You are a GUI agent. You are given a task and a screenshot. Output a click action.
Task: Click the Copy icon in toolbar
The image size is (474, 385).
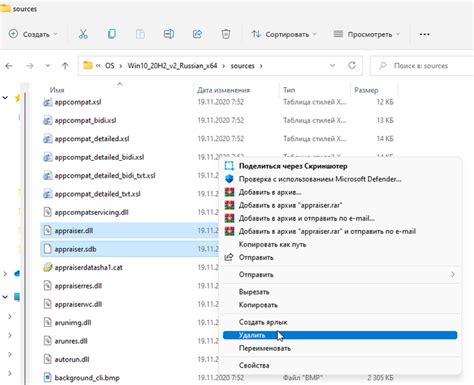[112, 34]
